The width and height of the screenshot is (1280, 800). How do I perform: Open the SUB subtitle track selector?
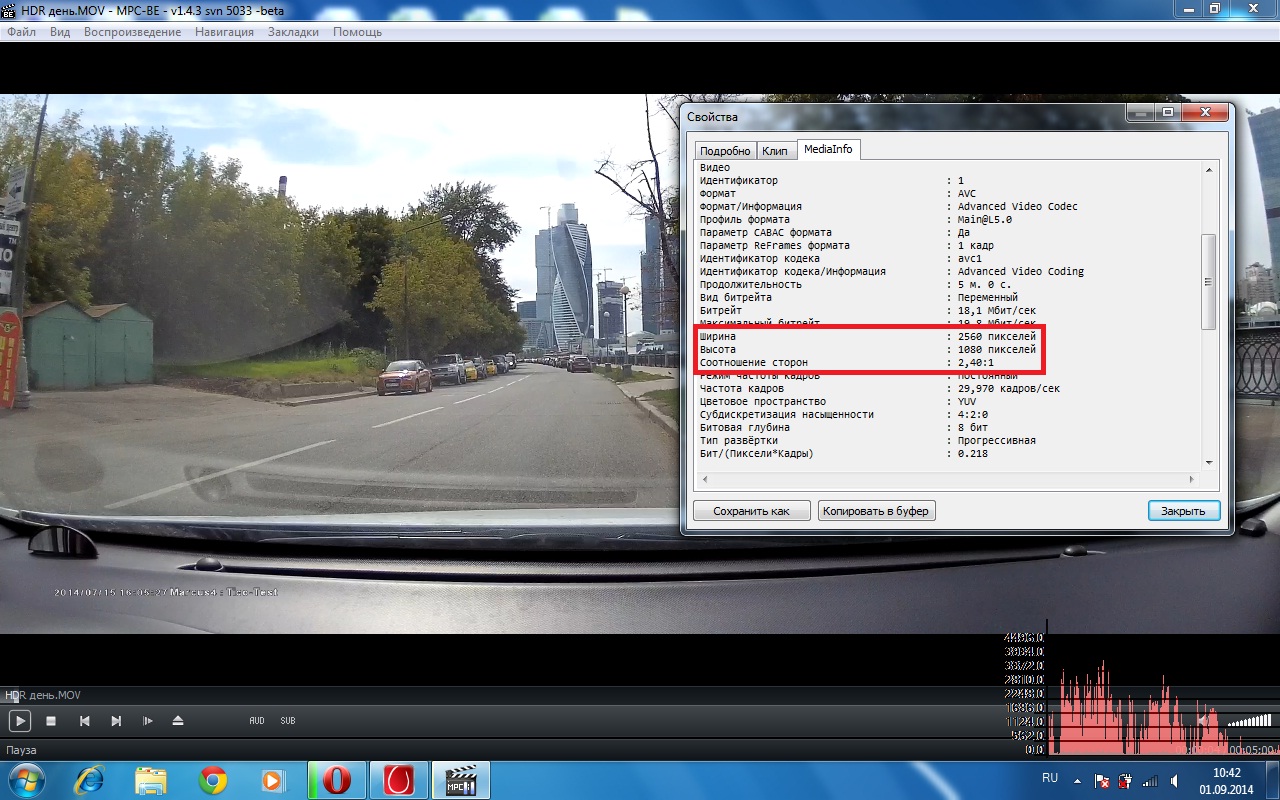click(288, 721)
